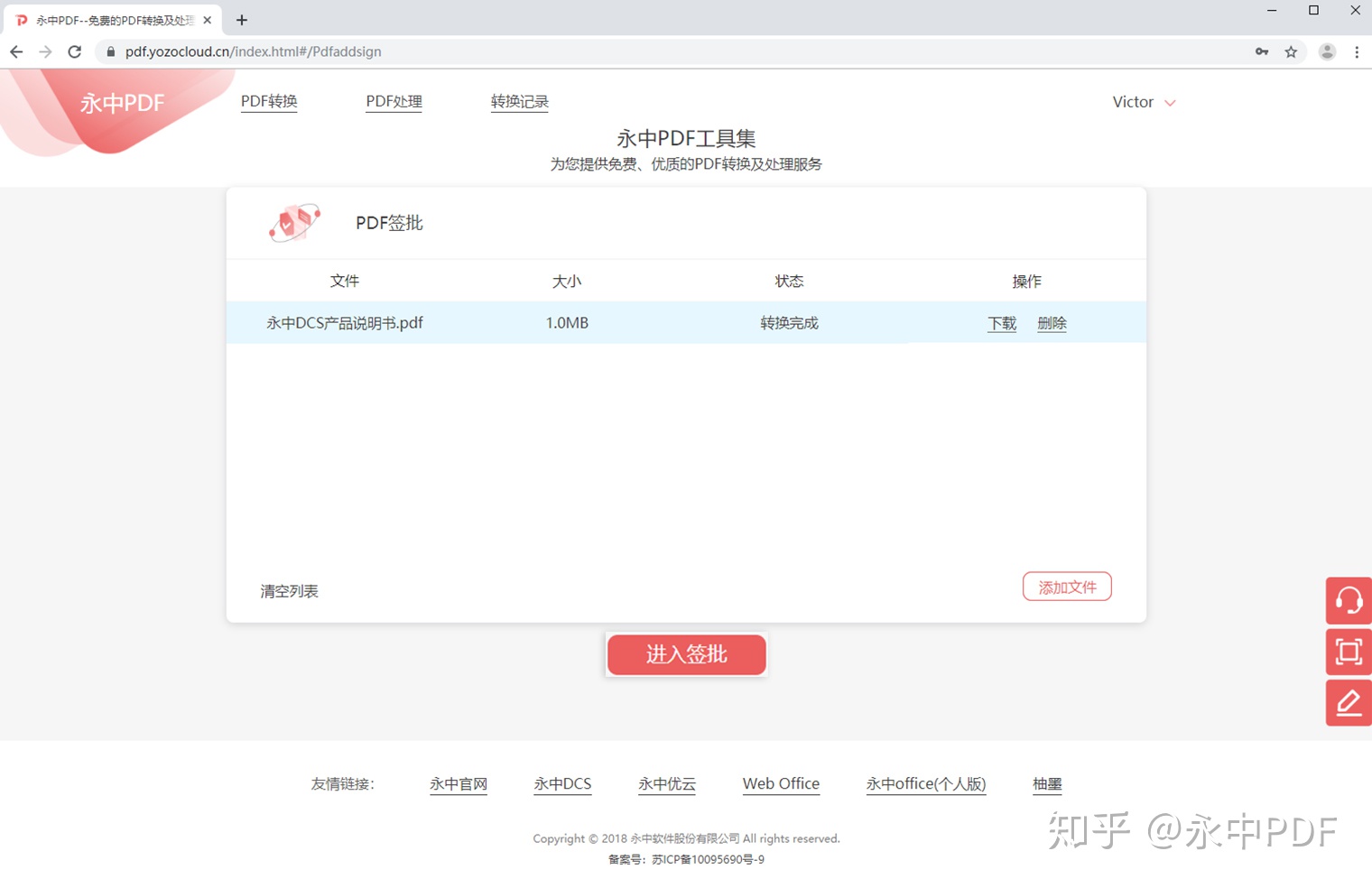Image resolution: width=1372 pixels, height=888 pixels.
Task: Open the 永中DCS footer link
Action: tap(562, 784)
